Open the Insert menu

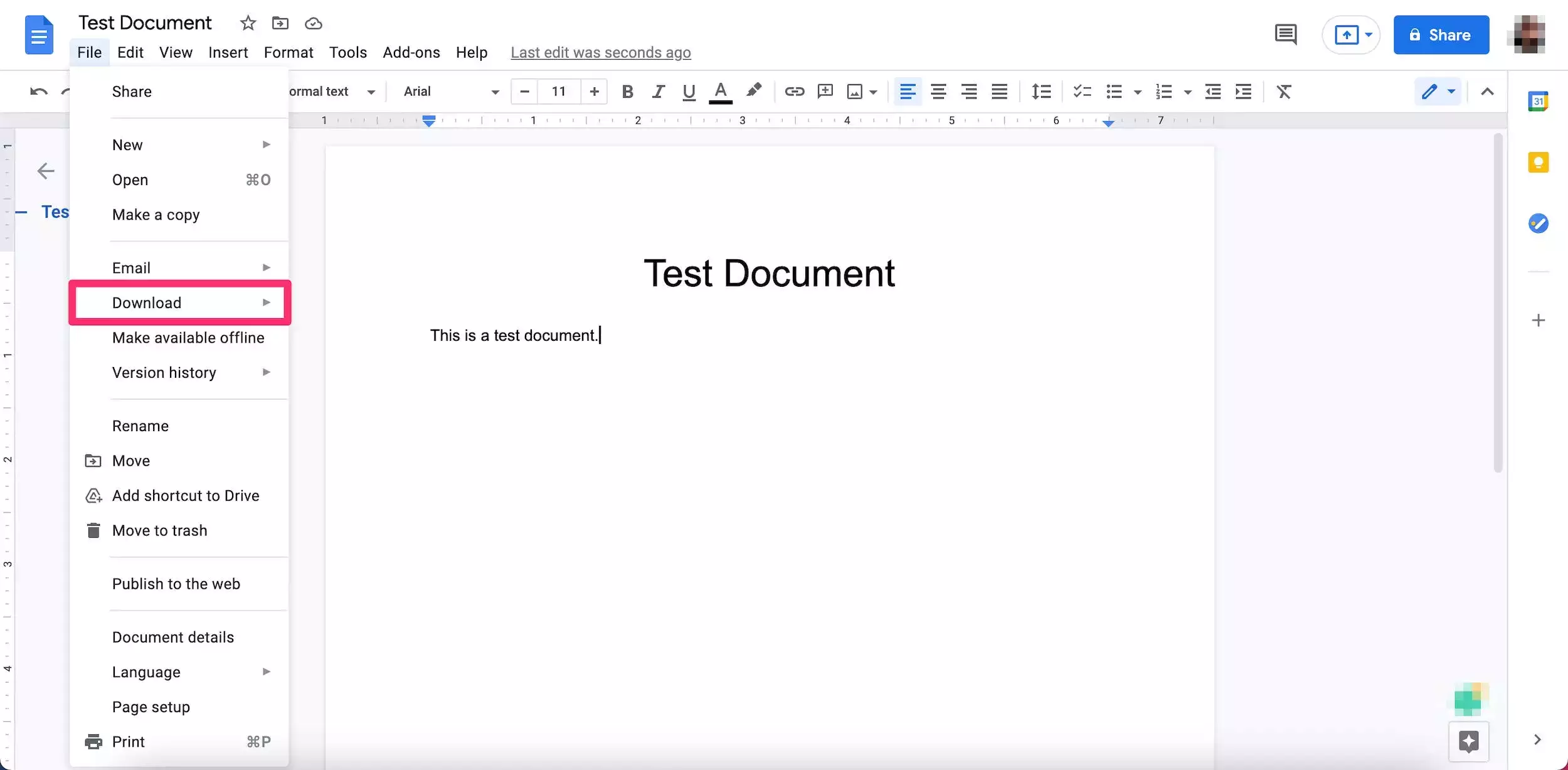(228, 53)
